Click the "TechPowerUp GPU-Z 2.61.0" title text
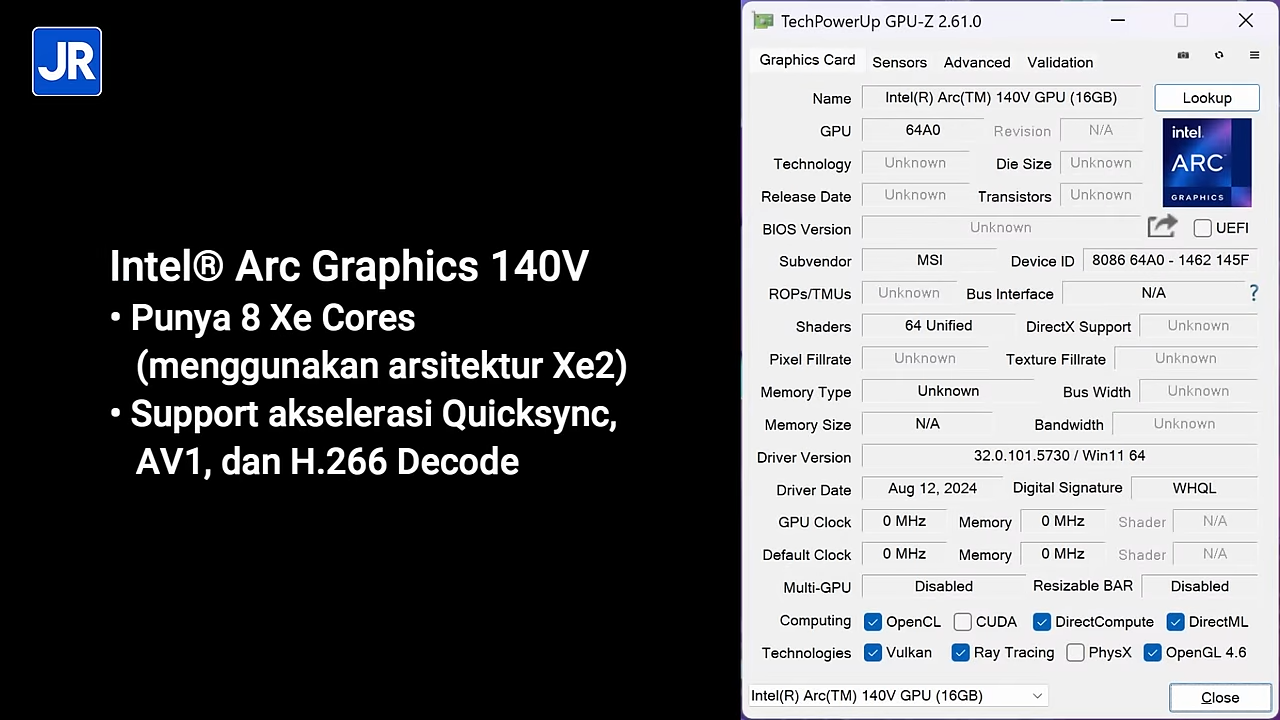Viewport: 1280px width, 720px height. coord(881,21)
